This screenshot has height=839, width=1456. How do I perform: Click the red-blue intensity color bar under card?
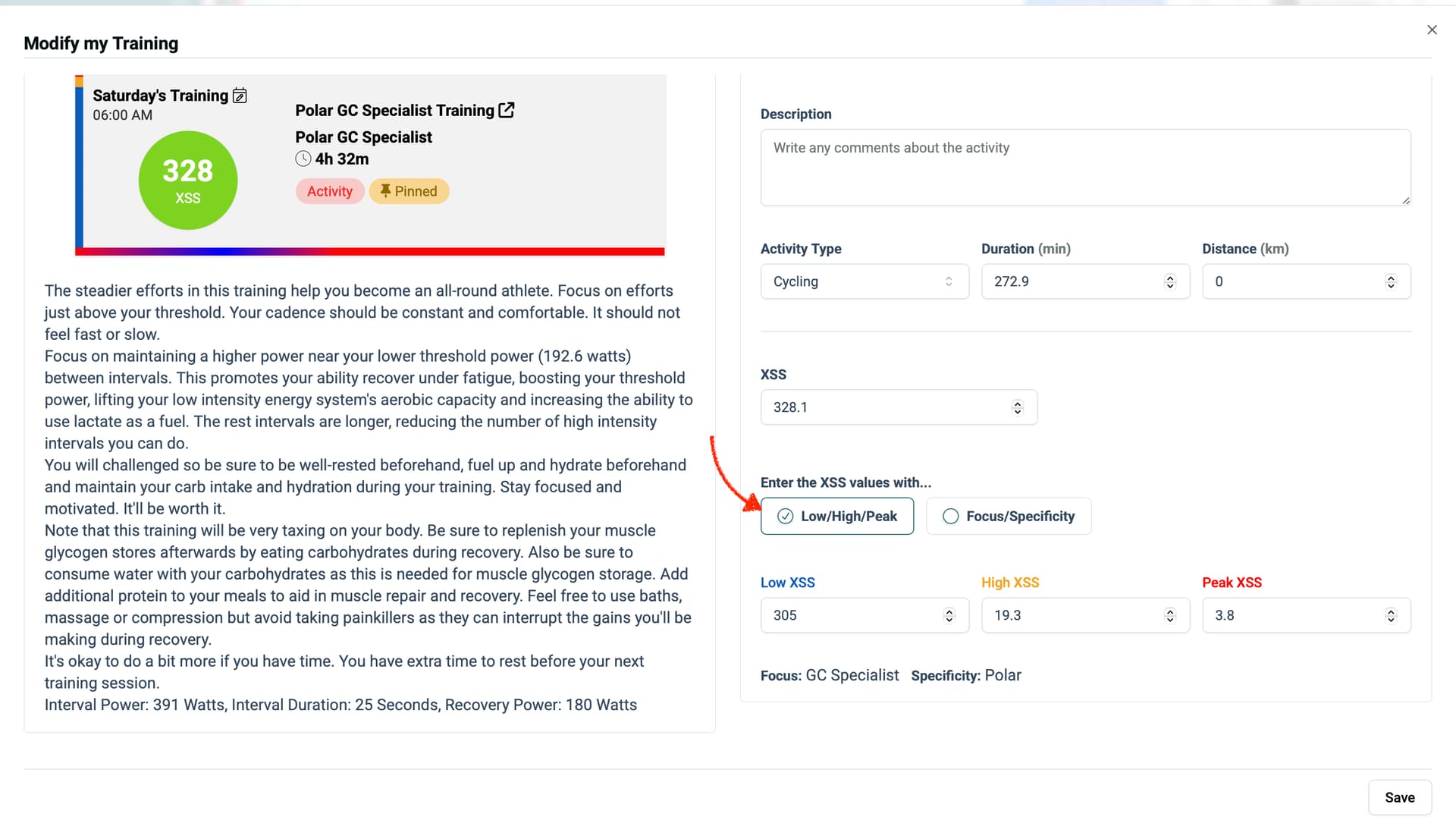tap(370, 251)
